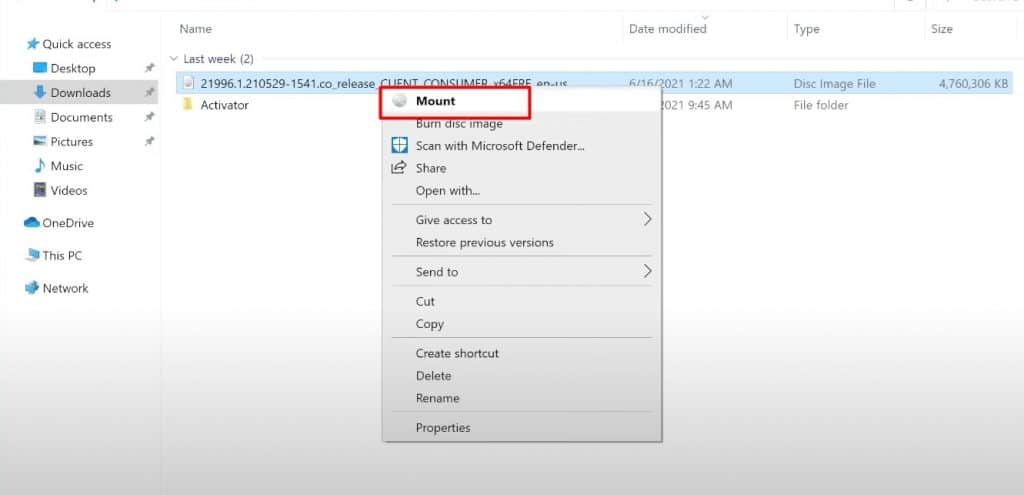Toggle the pin beside Pictures
The height and width of the screenshot is (495, 1024).
(x=150, y=142)
